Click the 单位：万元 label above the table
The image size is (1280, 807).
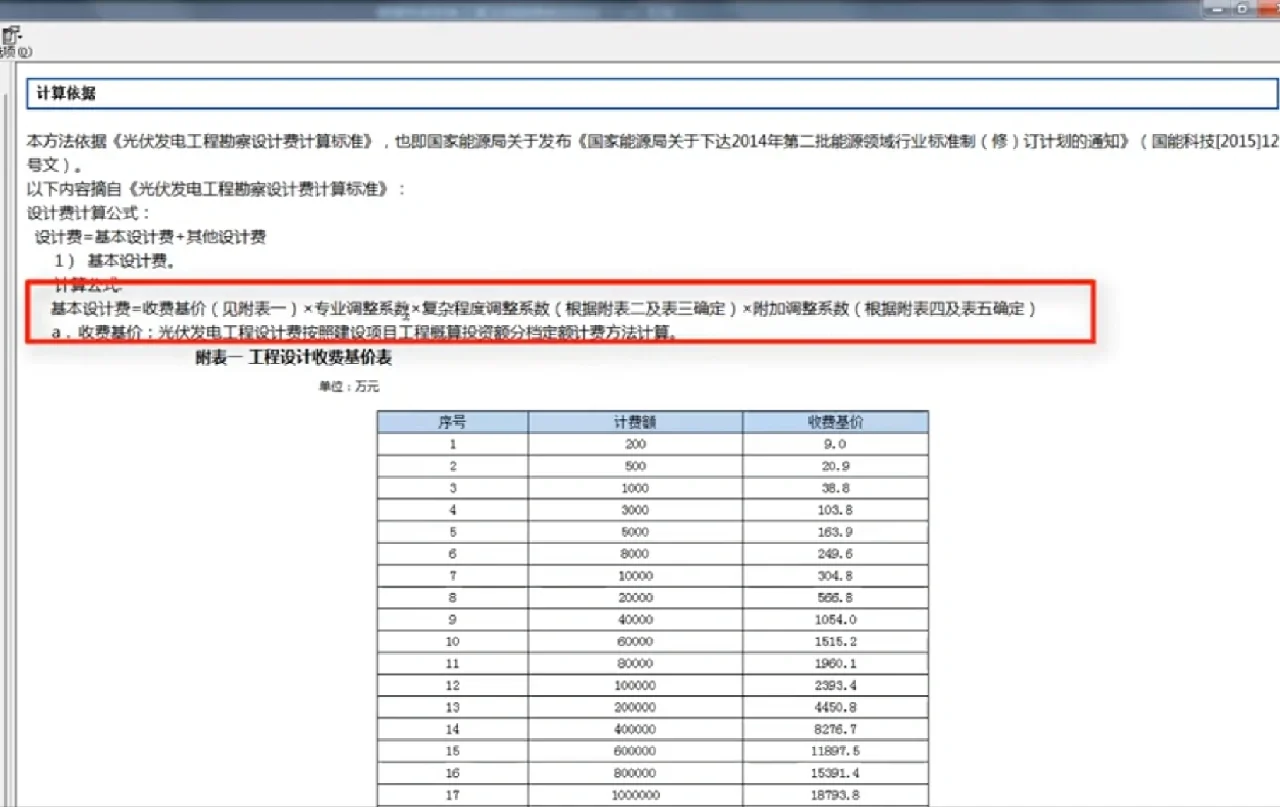[348, 385]
